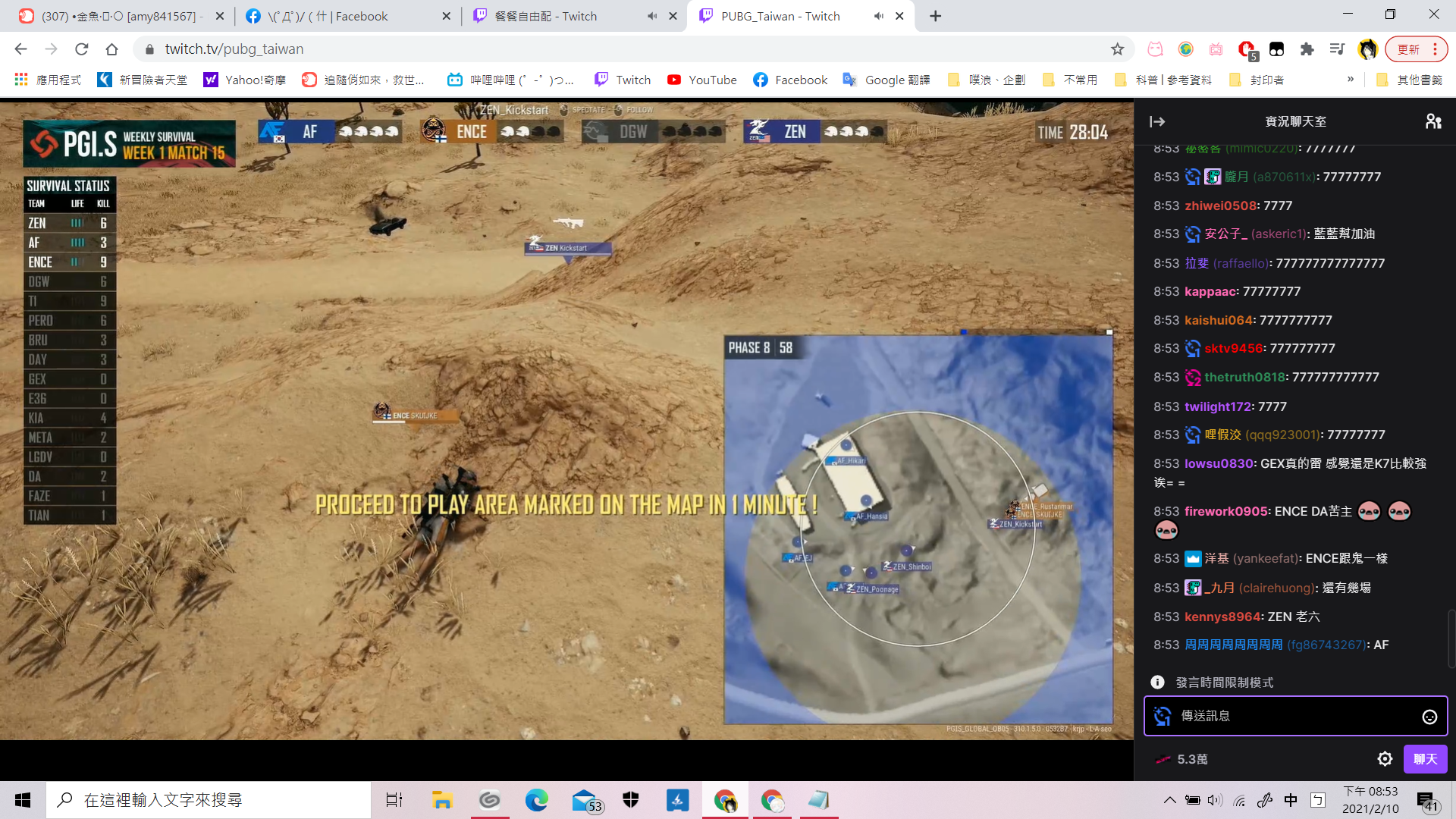
Task: Open the media control icon in toolbar
Action: (1337, 49)
